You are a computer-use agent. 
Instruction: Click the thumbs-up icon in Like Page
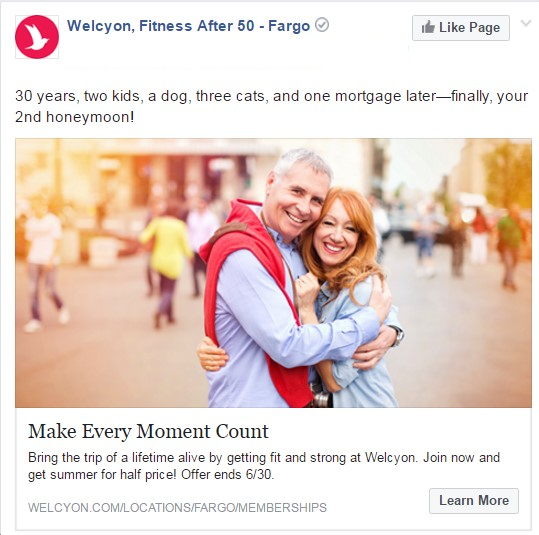428,27
